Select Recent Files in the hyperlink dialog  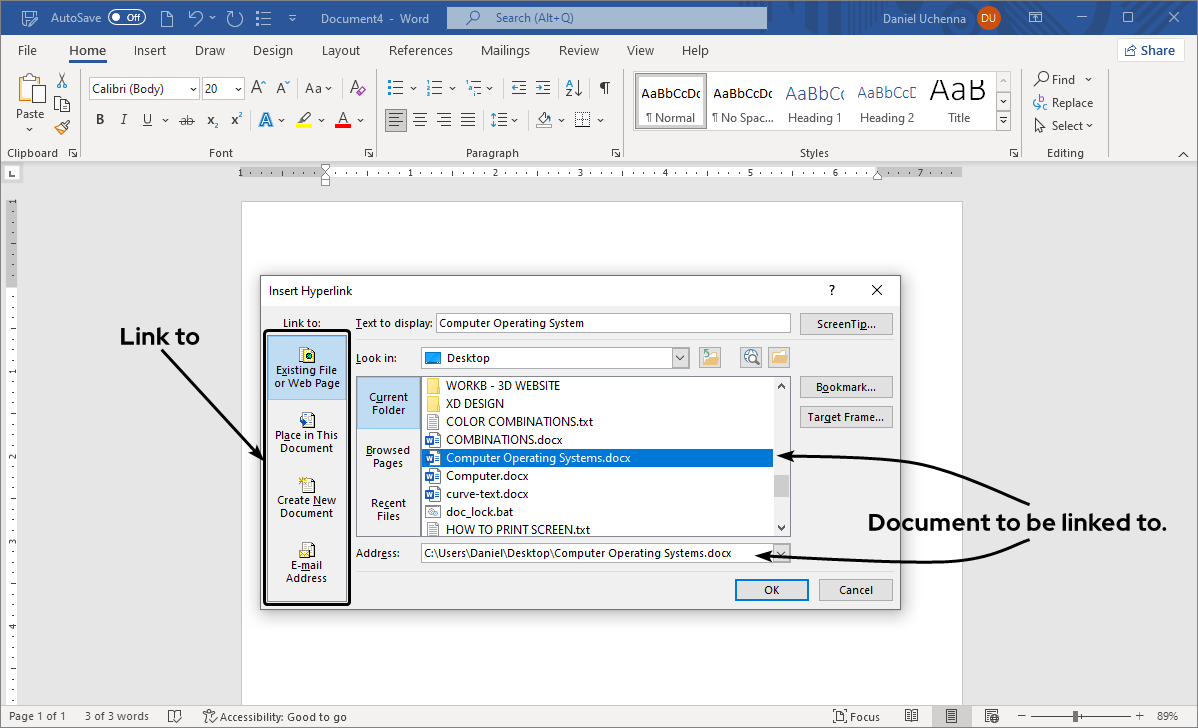click(387, 509)
